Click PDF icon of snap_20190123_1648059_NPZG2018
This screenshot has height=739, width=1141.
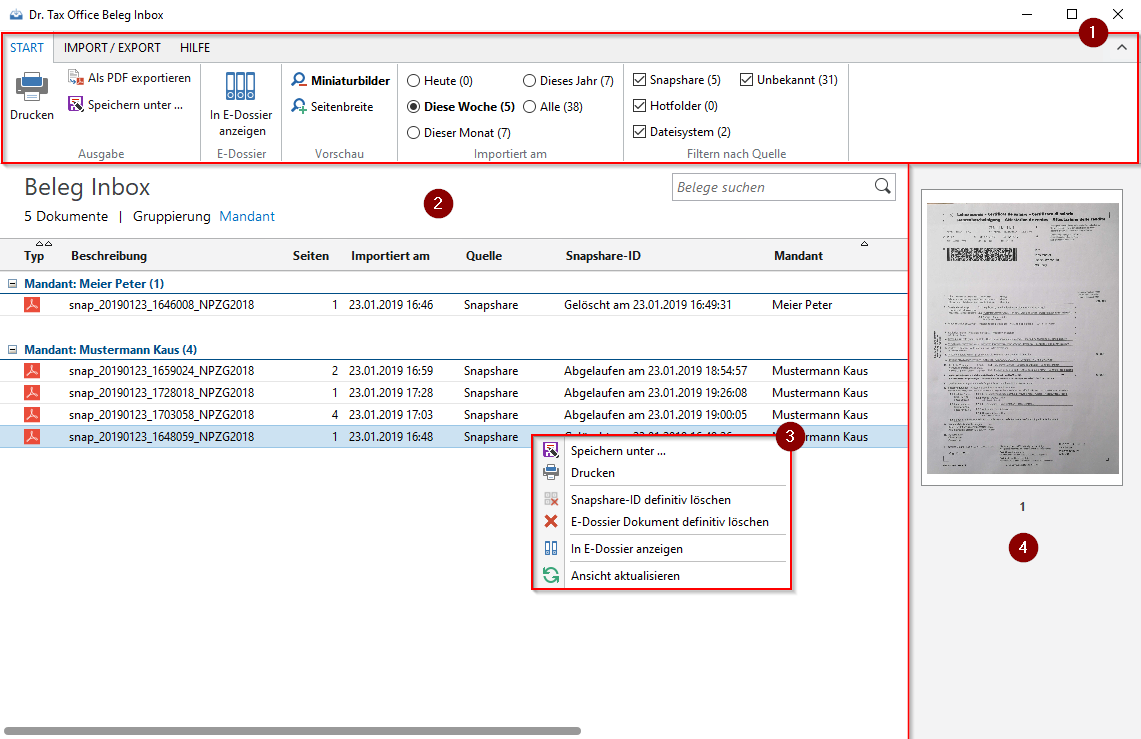32,436
